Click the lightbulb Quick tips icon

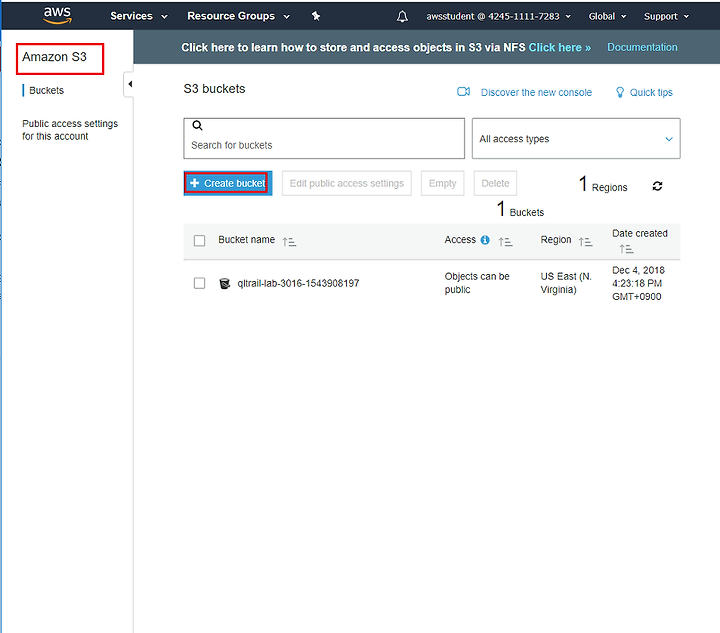[620, 92]
